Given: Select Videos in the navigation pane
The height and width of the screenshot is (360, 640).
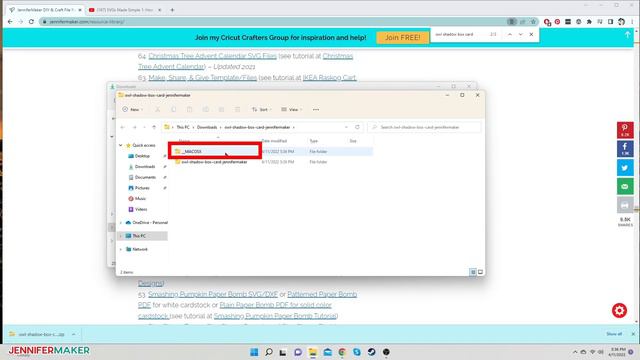Looking at the screenshot, I should (141, 209).
